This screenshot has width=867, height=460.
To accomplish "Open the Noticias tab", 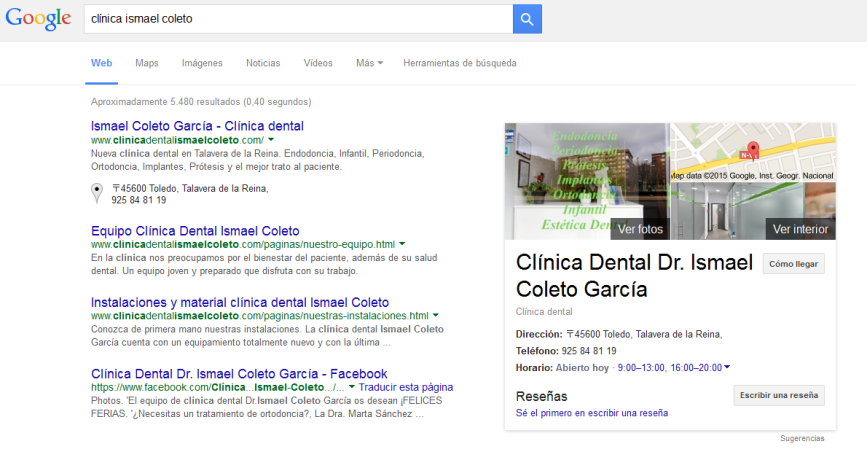I will click(263, 63).
